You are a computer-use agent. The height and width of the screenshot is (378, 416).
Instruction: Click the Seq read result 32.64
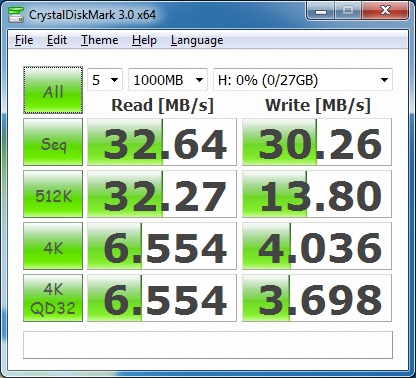(162, 142)
